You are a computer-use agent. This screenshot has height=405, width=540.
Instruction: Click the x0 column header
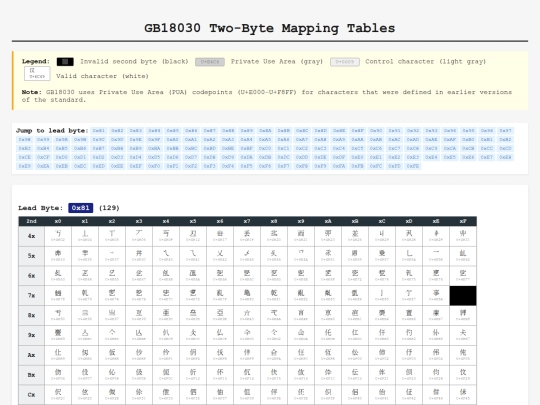tap(58, 221)
